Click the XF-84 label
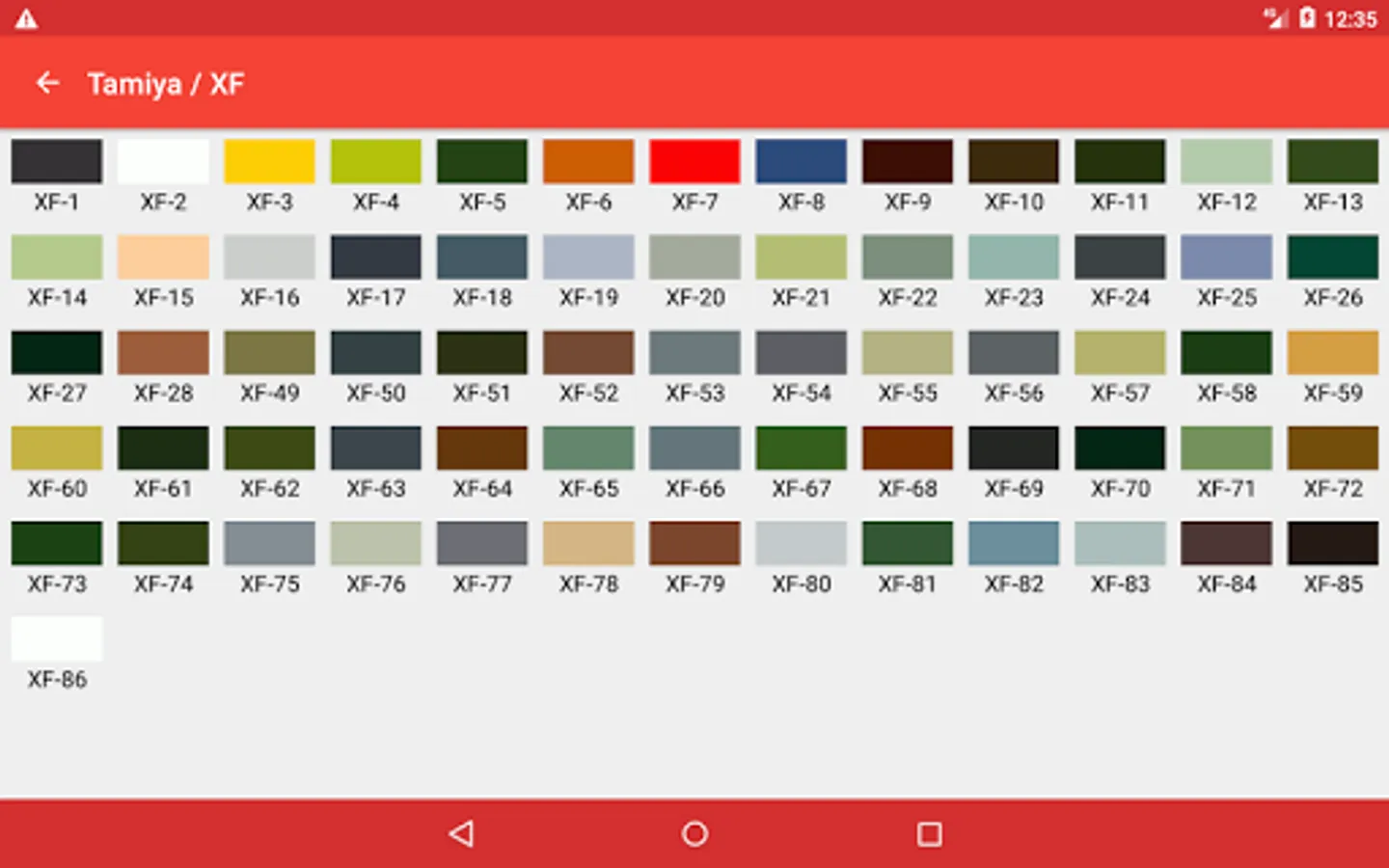Viewport: 1389px width, 868px height. (x=1226, y=584)
